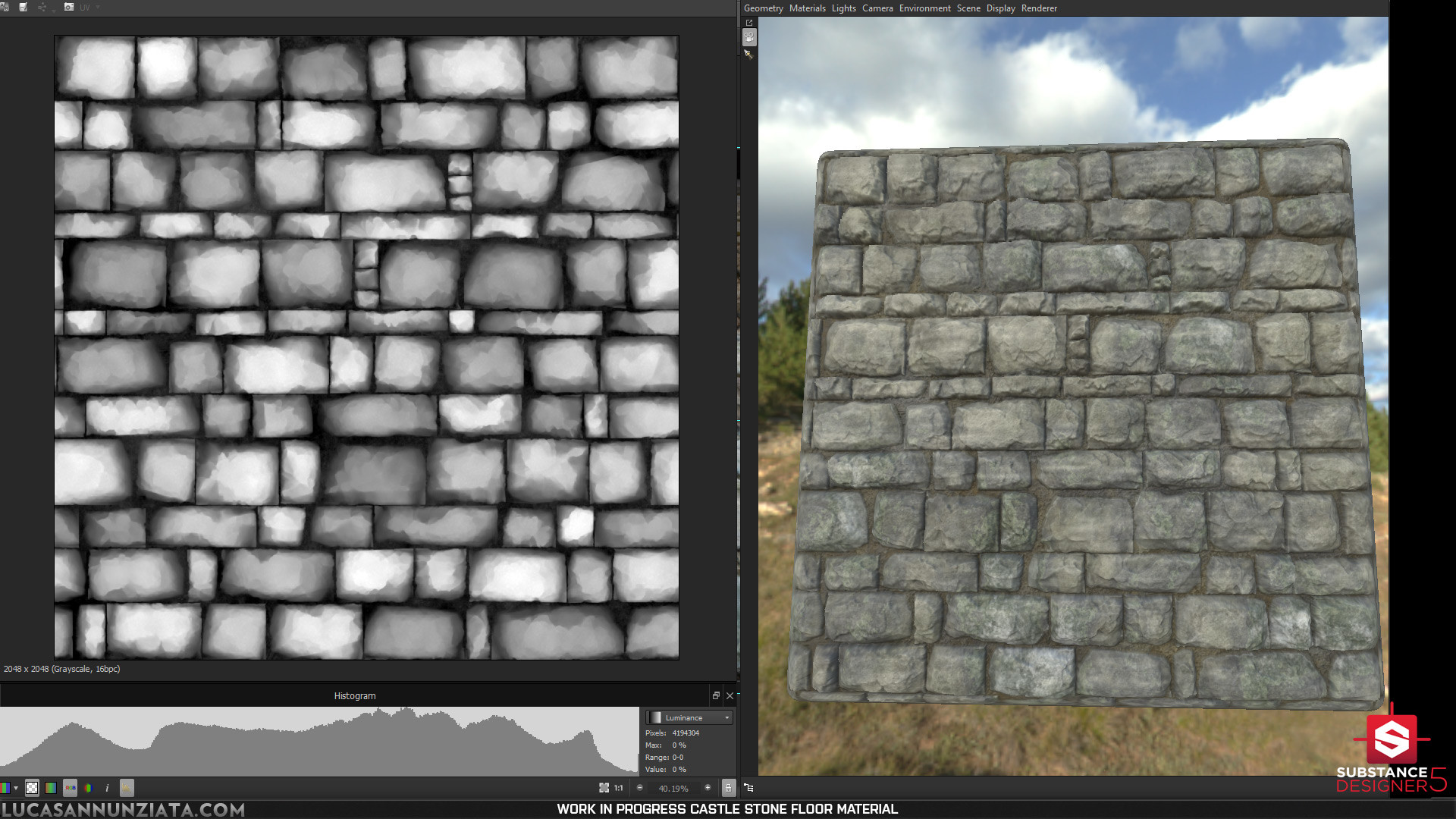
Task: Zoom in with the plus icon
Action: click(x=708, y=788)
